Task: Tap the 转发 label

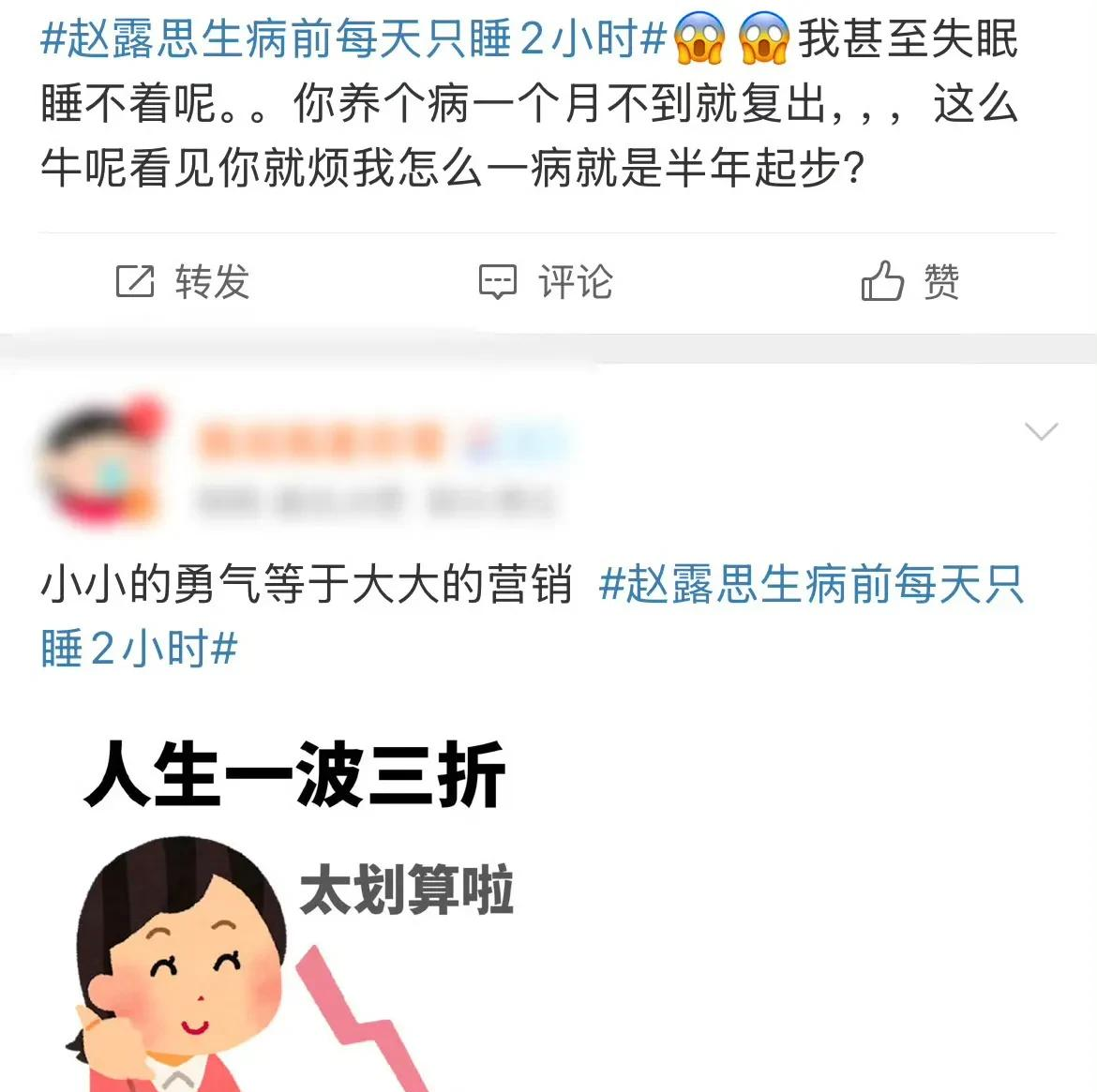Action: click(x=212, y=281)
